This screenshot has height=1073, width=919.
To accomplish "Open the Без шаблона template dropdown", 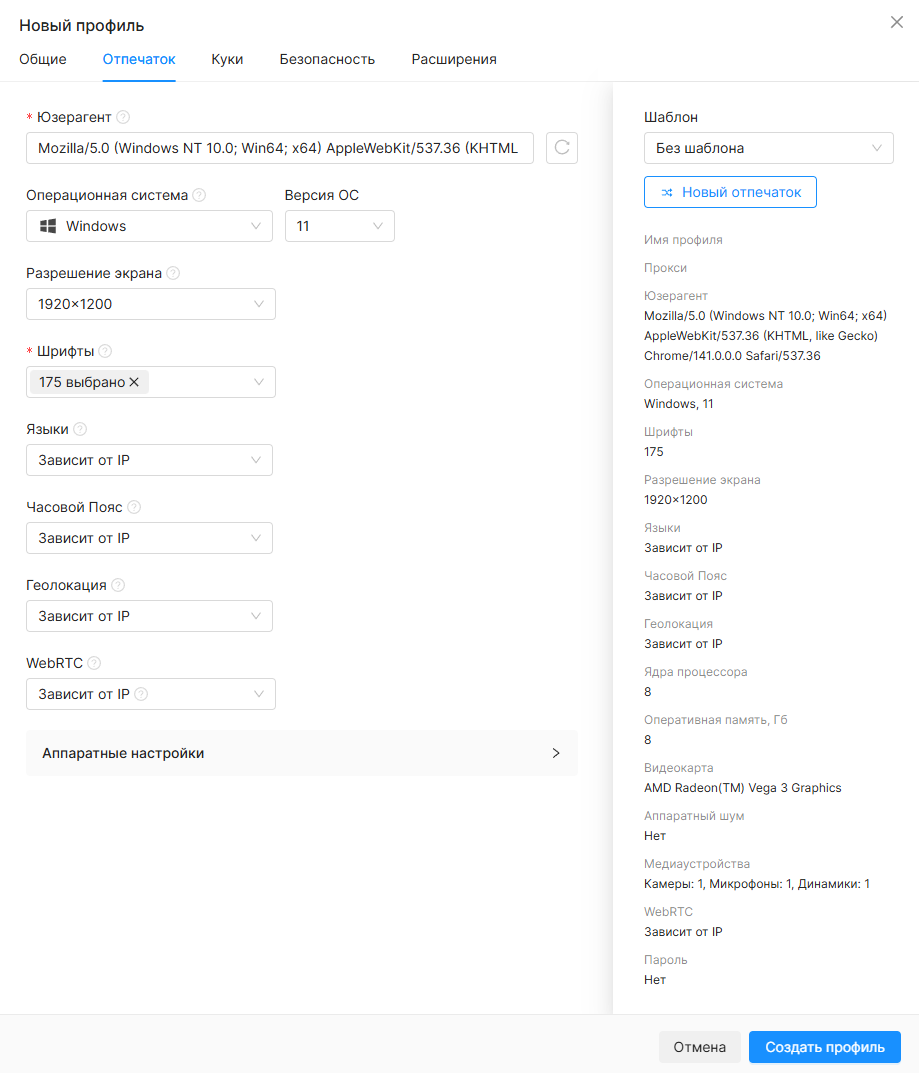I will point(768,148).
